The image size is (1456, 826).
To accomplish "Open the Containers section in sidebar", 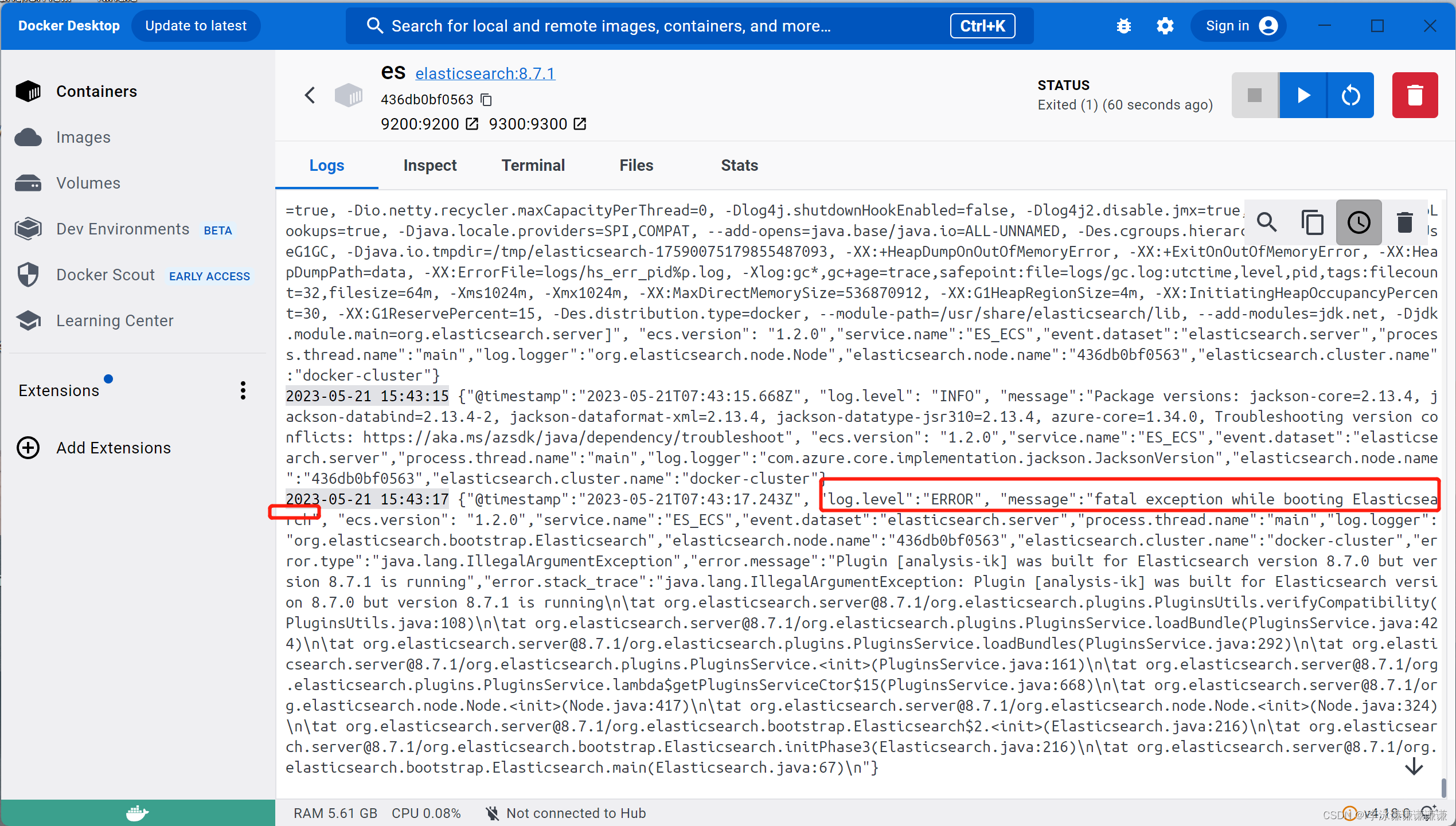I will click(x=96, y=91).
